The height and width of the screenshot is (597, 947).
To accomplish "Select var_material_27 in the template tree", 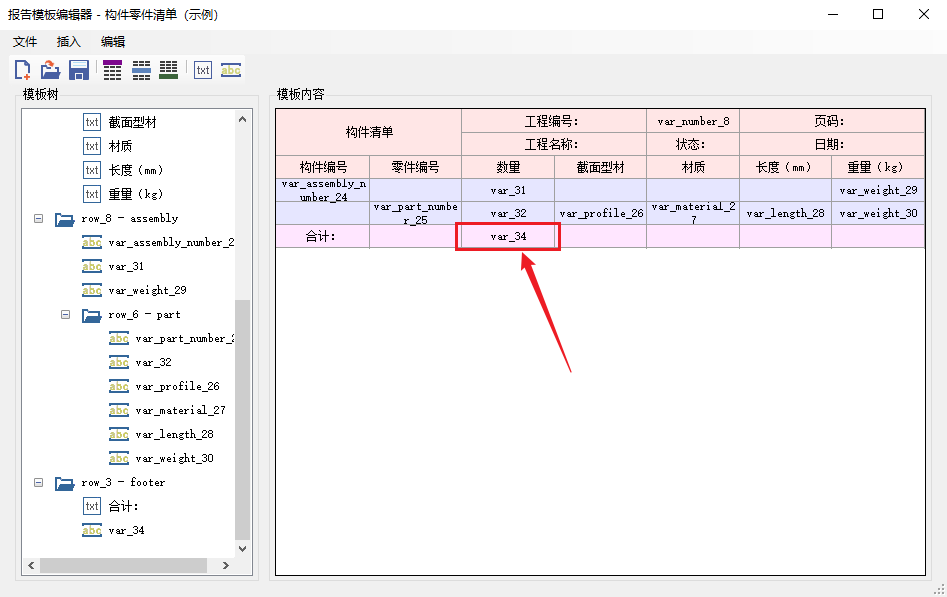I will click(181, 411).
